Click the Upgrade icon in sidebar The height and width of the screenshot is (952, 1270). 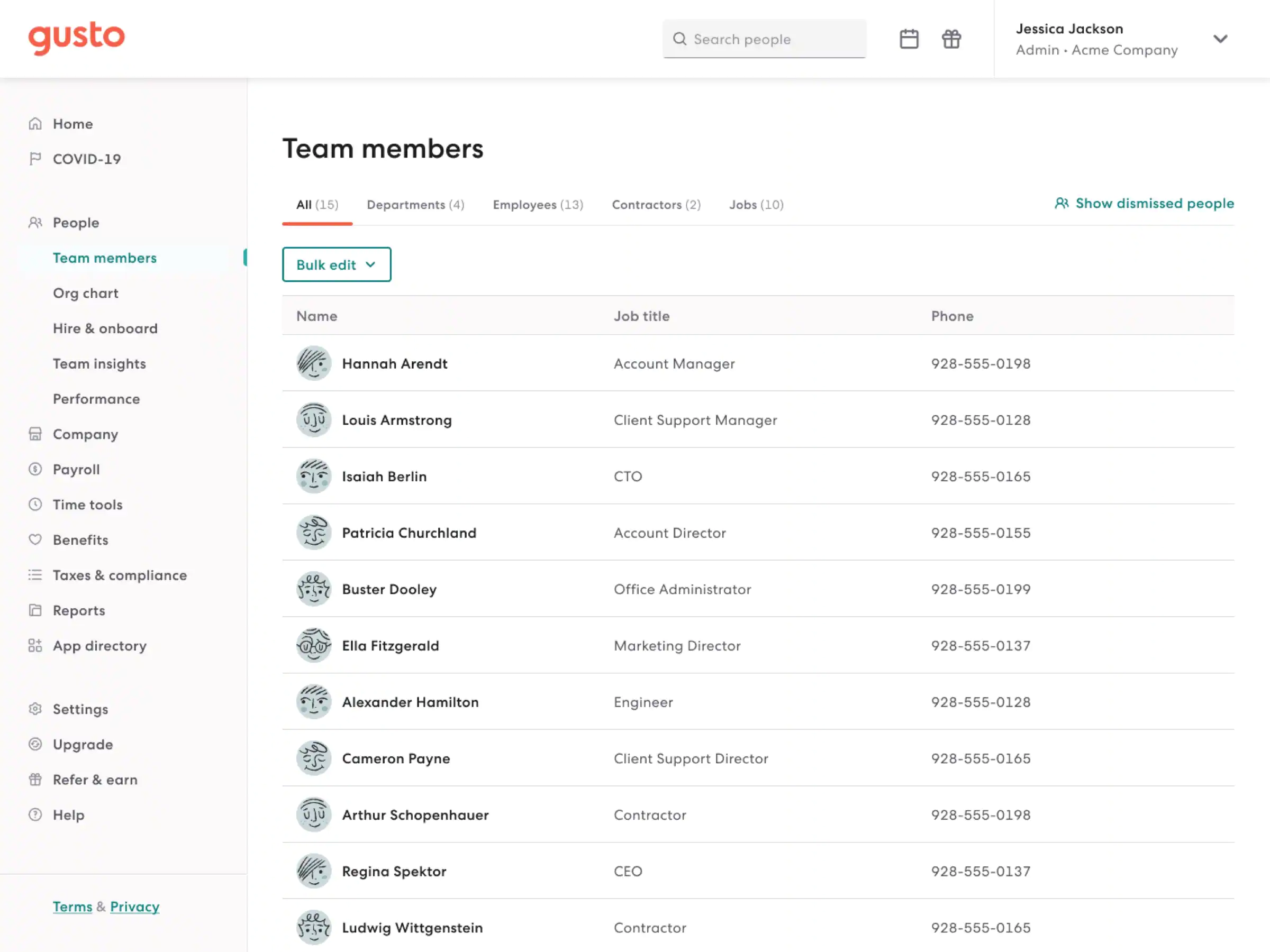(35, 744)
